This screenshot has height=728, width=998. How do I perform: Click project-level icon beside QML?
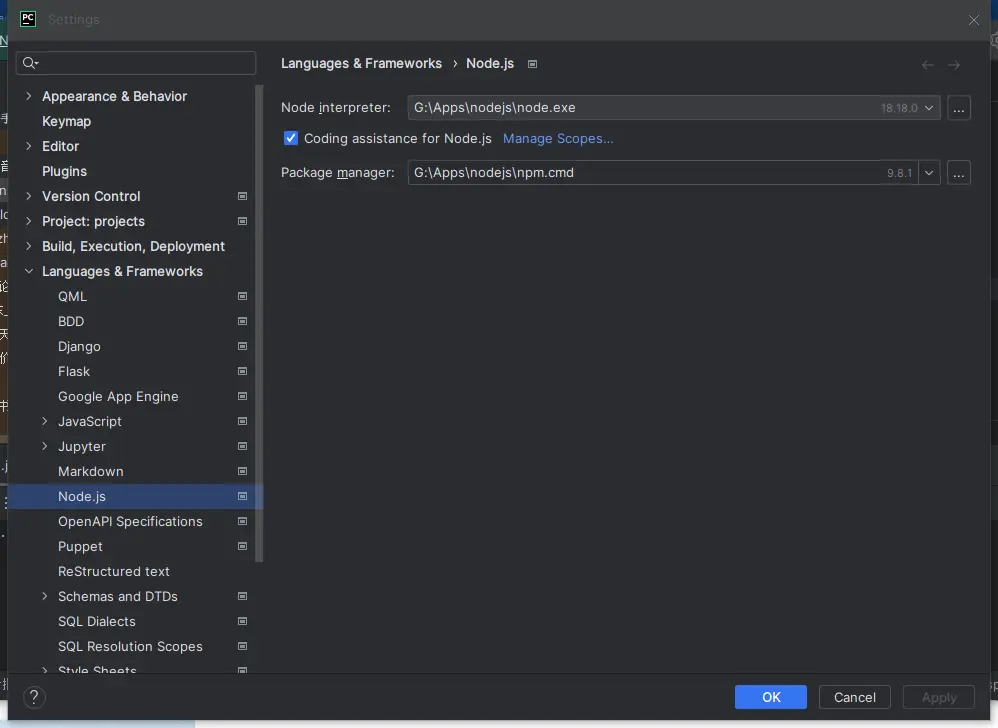pyautogui.click(x=242, y=297)
